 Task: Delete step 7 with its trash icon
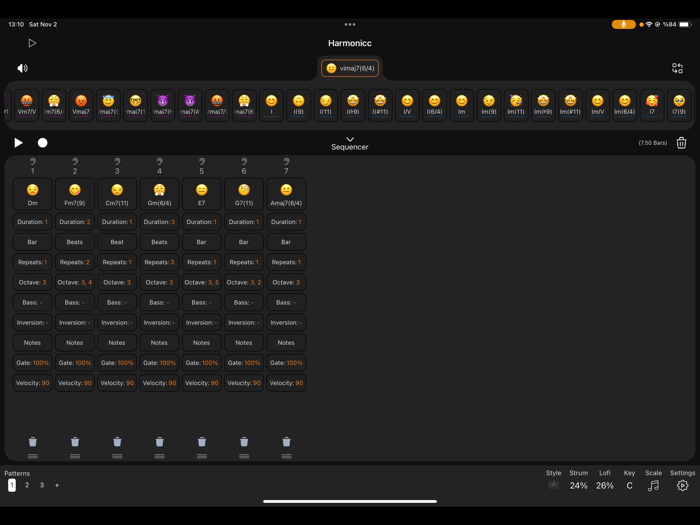tap(286, 442)
